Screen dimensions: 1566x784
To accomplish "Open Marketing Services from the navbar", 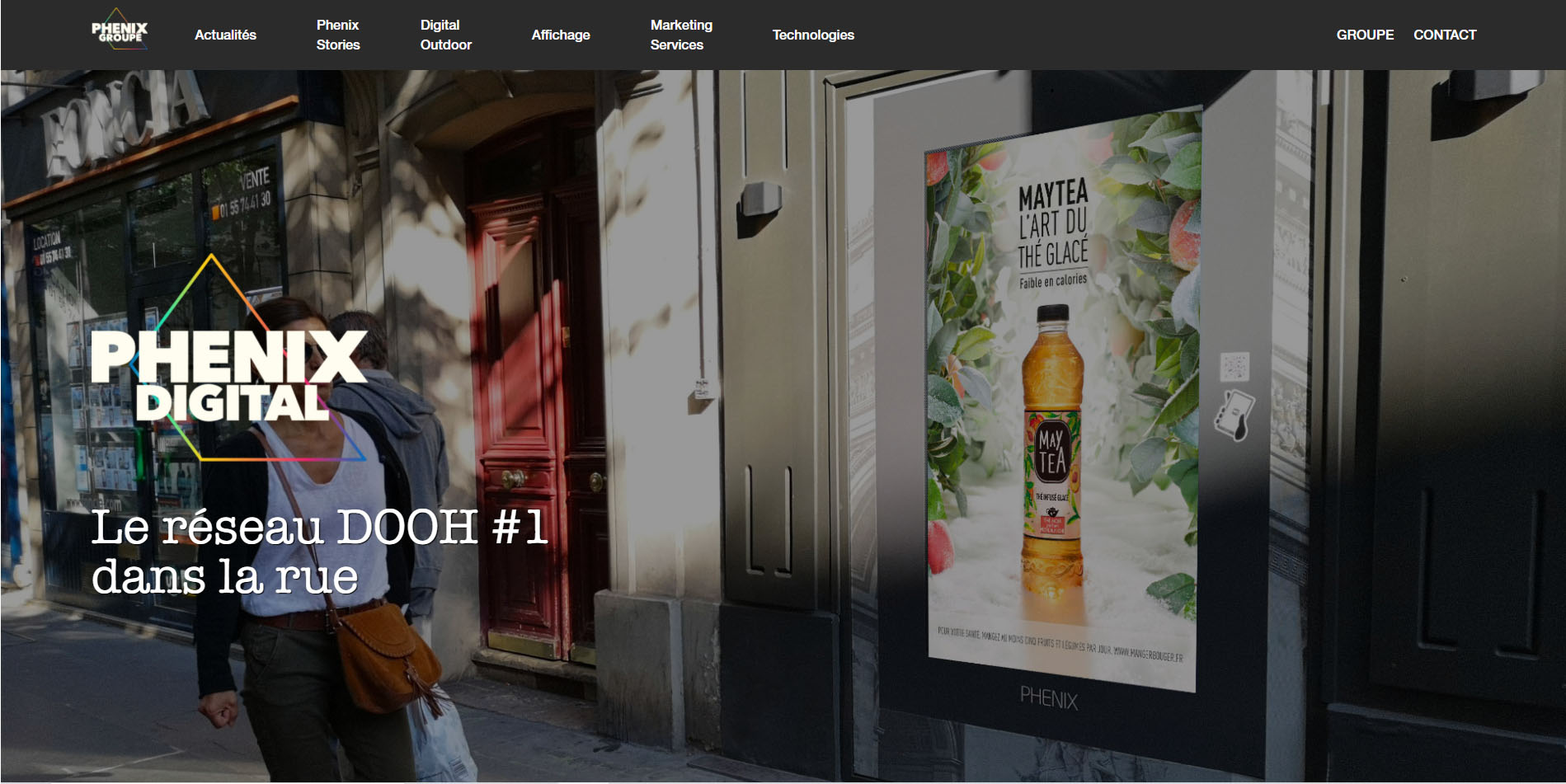I will point(681,35).
